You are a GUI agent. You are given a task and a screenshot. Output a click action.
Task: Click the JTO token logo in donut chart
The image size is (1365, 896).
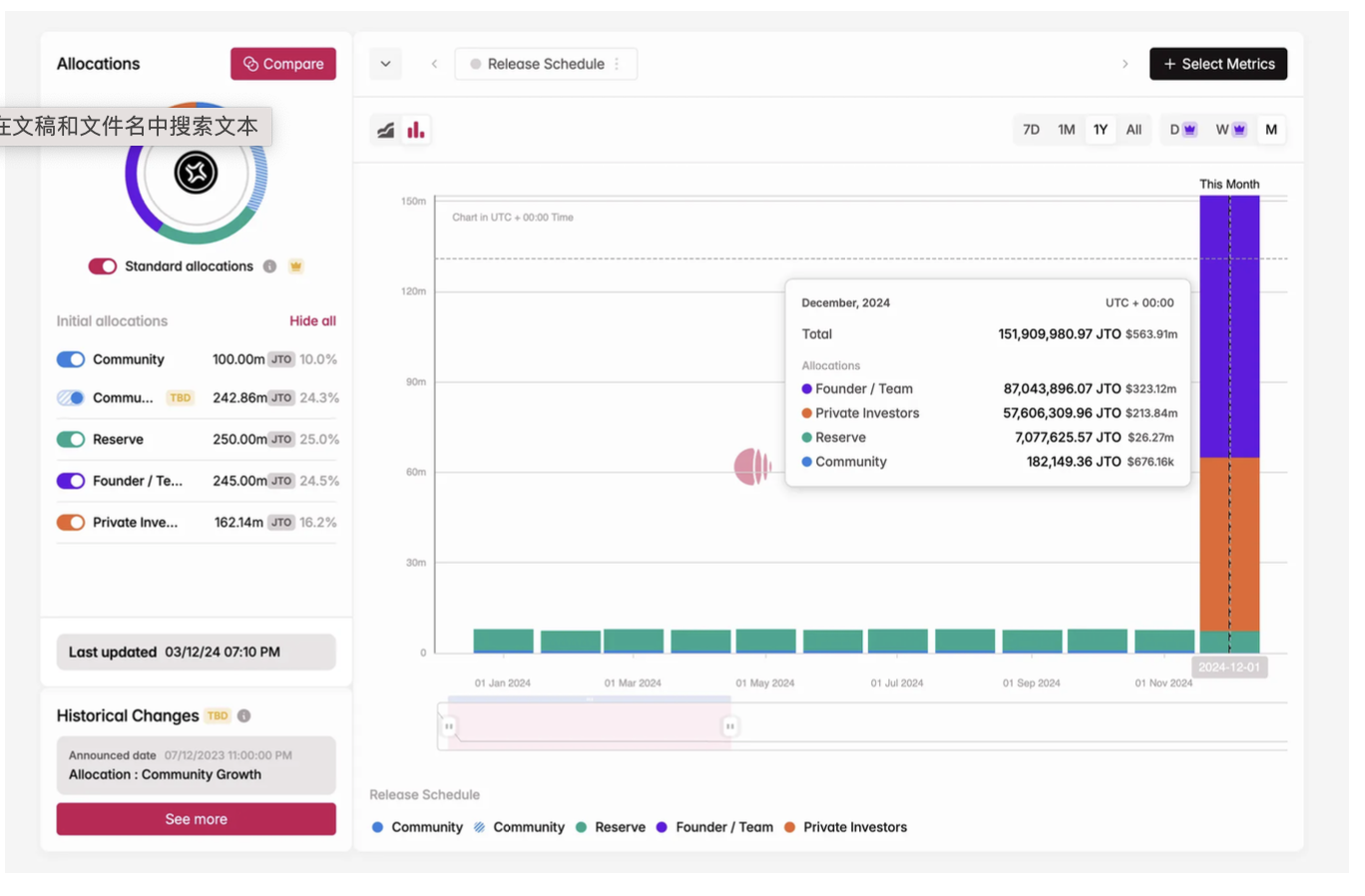(196, 173)
